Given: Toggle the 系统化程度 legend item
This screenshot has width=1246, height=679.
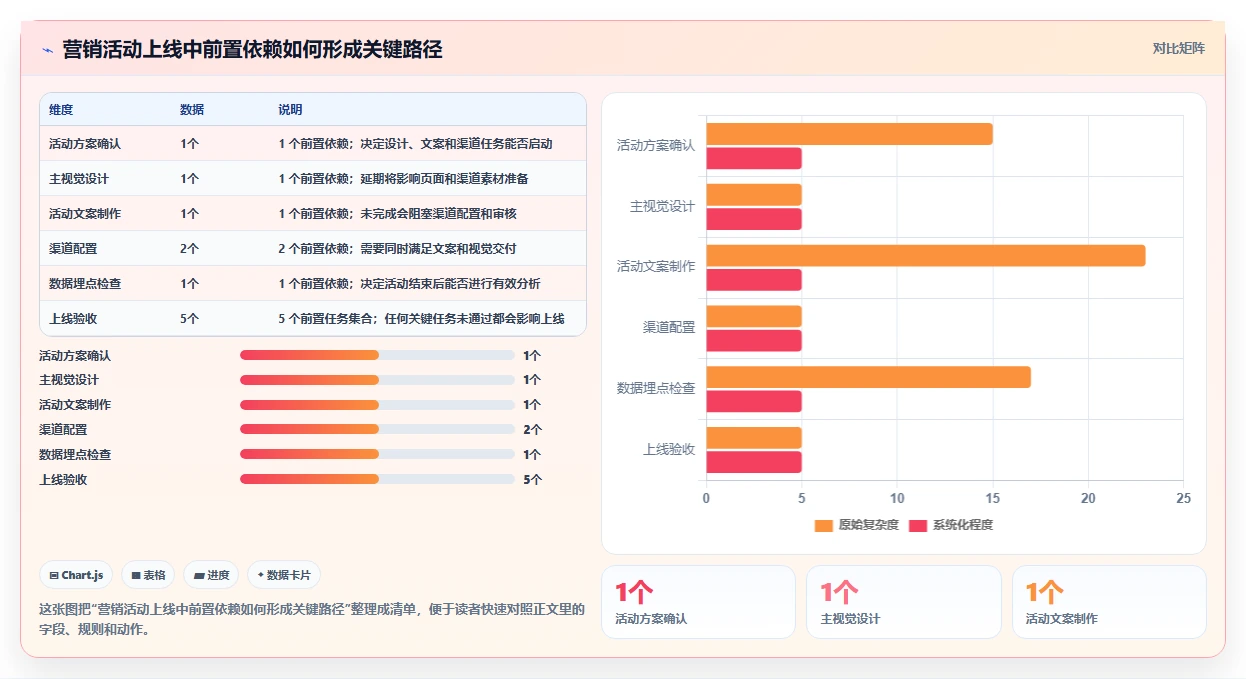Looking at the screenshot, I should 951,525.
